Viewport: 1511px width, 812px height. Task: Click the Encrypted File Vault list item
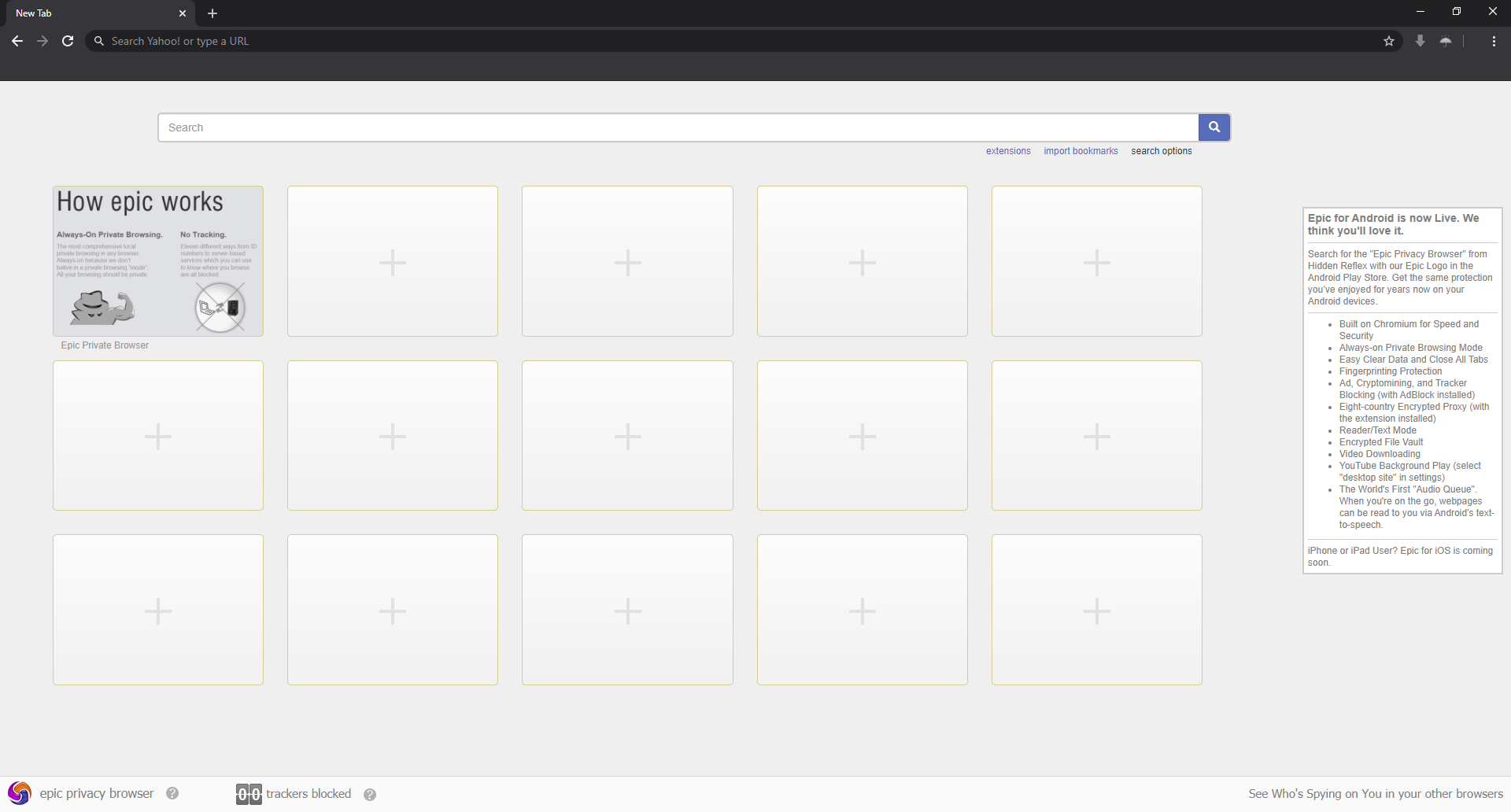pos(1381,442)
